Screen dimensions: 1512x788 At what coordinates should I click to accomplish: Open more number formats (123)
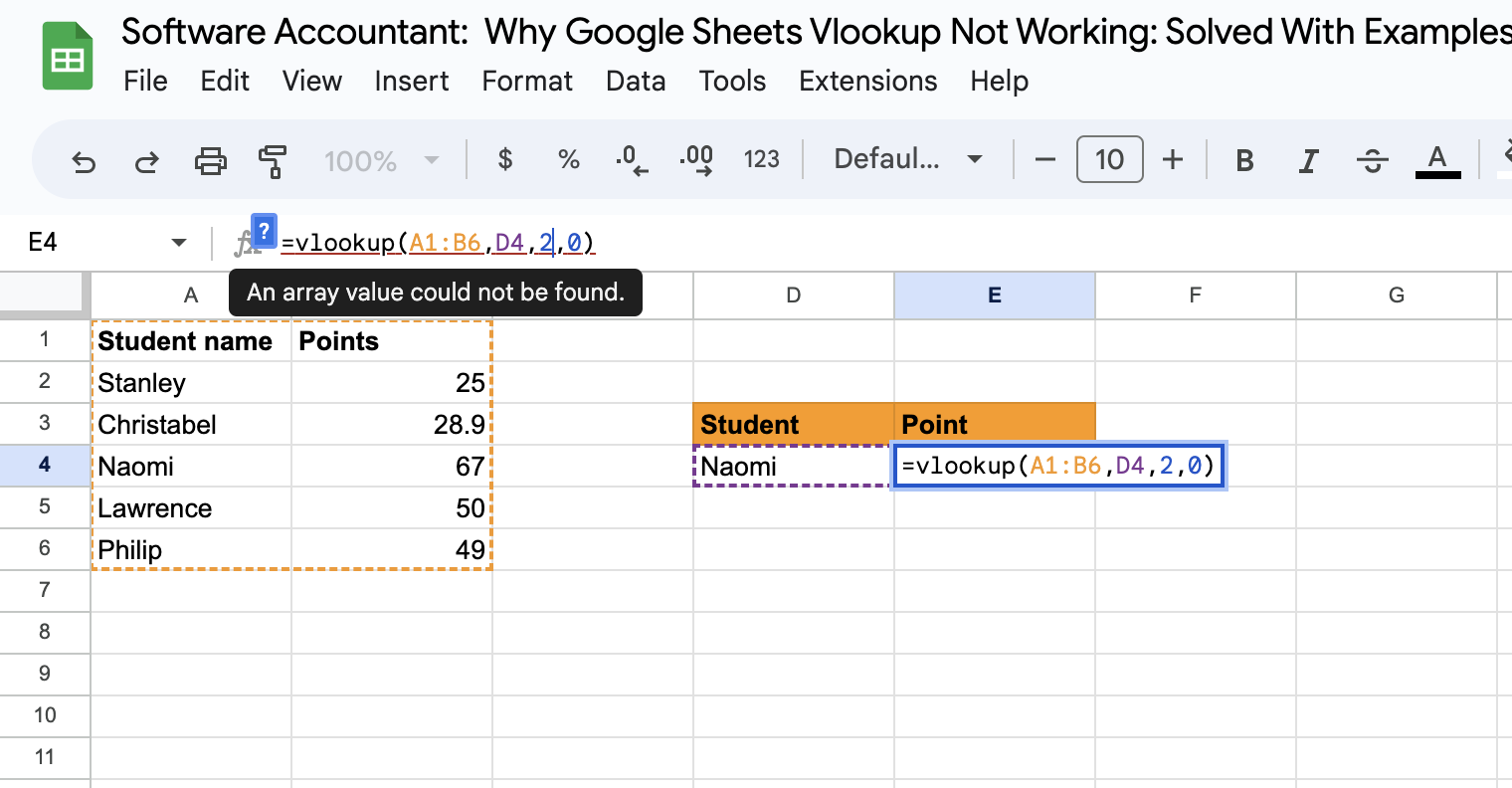tap(761, 159)
